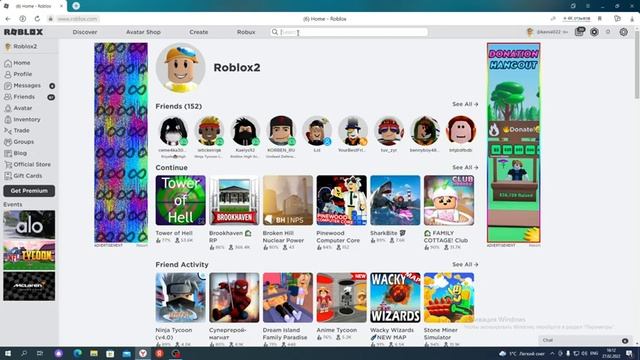Open Stone Miner Simulator thumbnail

(449, 298)
